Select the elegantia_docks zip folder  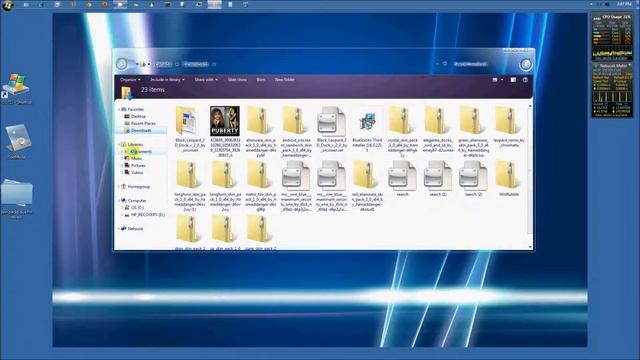click(x=437, y=121)
